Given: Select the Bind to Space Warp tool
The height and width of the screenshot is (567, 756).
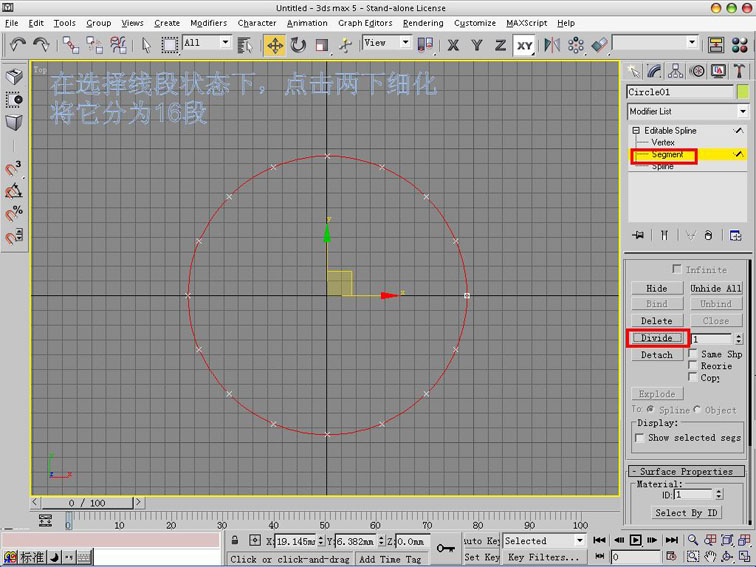Looking at the screenshot, I should (118, 46).
